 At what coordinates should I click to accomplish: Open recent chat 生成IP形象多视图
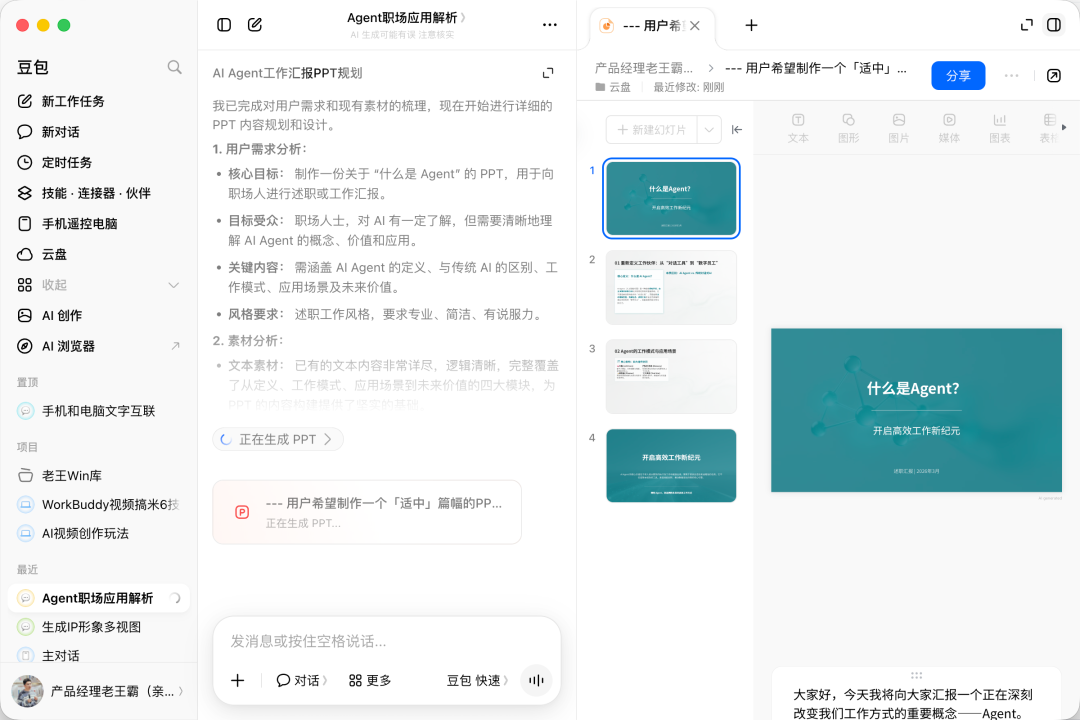(x=98, y=627)
